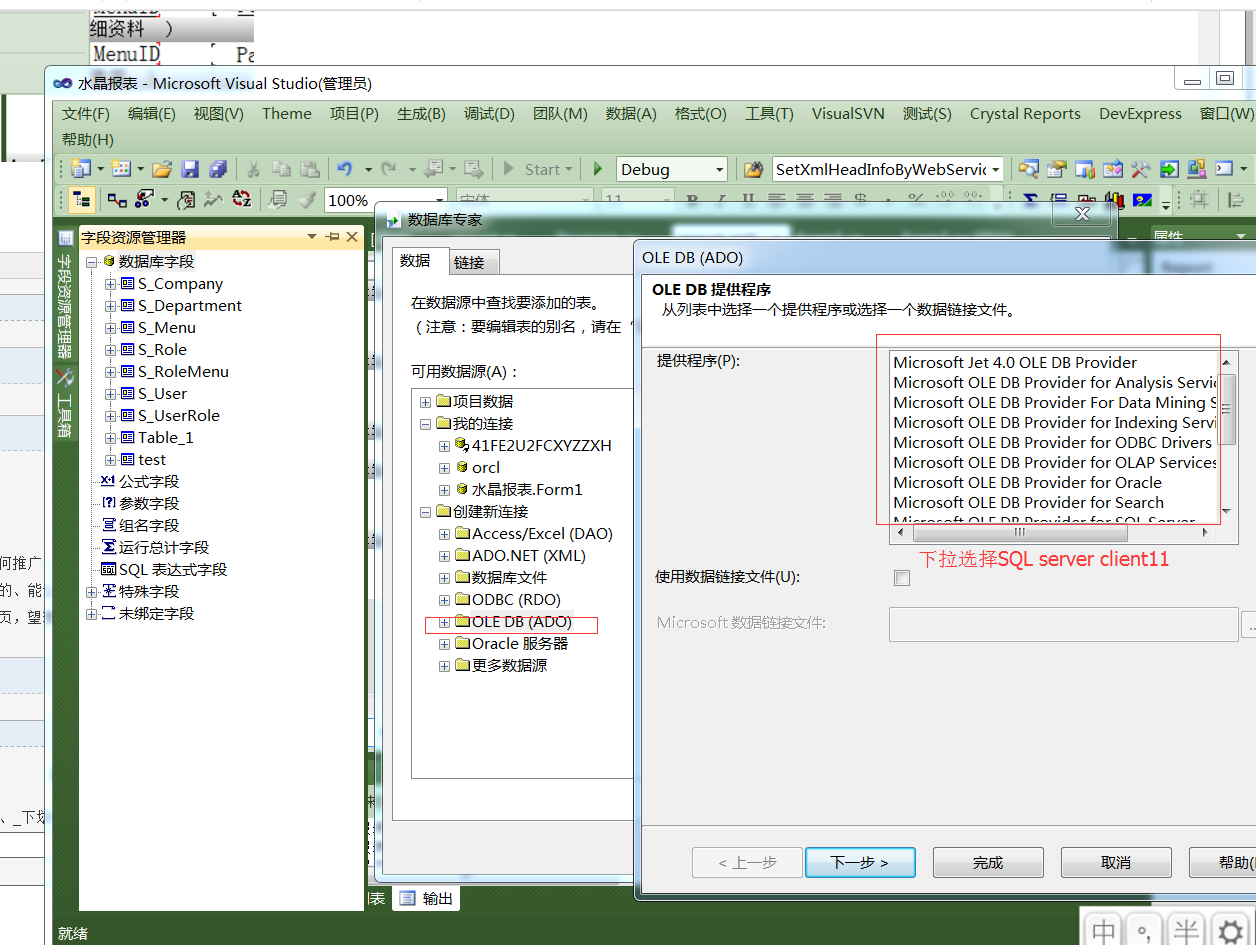The width and height of the screenshot is (1256, 945).
Task: Select the SQL 表达式字段 node
Action: 173,570
